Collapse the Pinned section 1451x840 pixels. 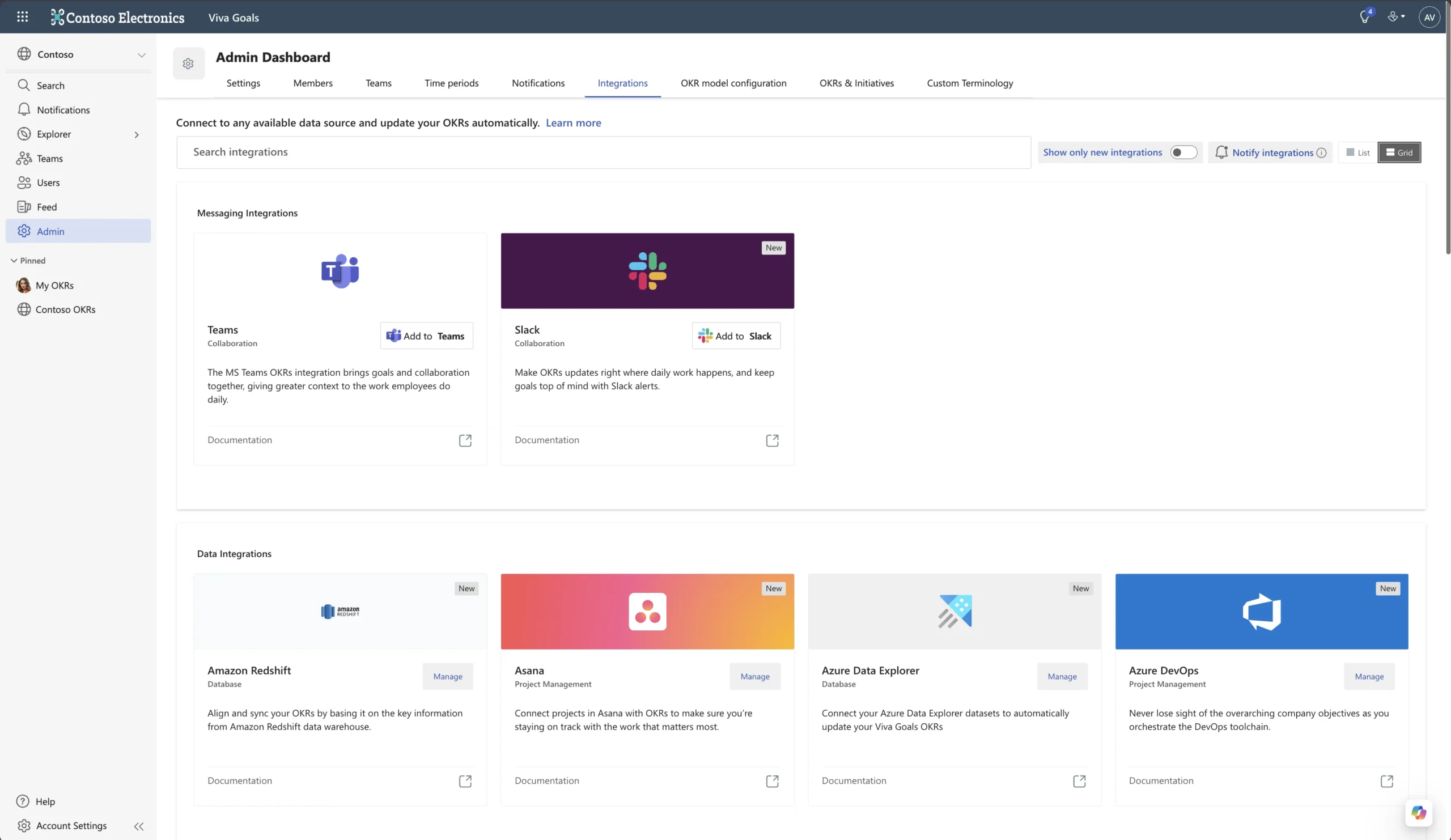(x=12, y=260)
